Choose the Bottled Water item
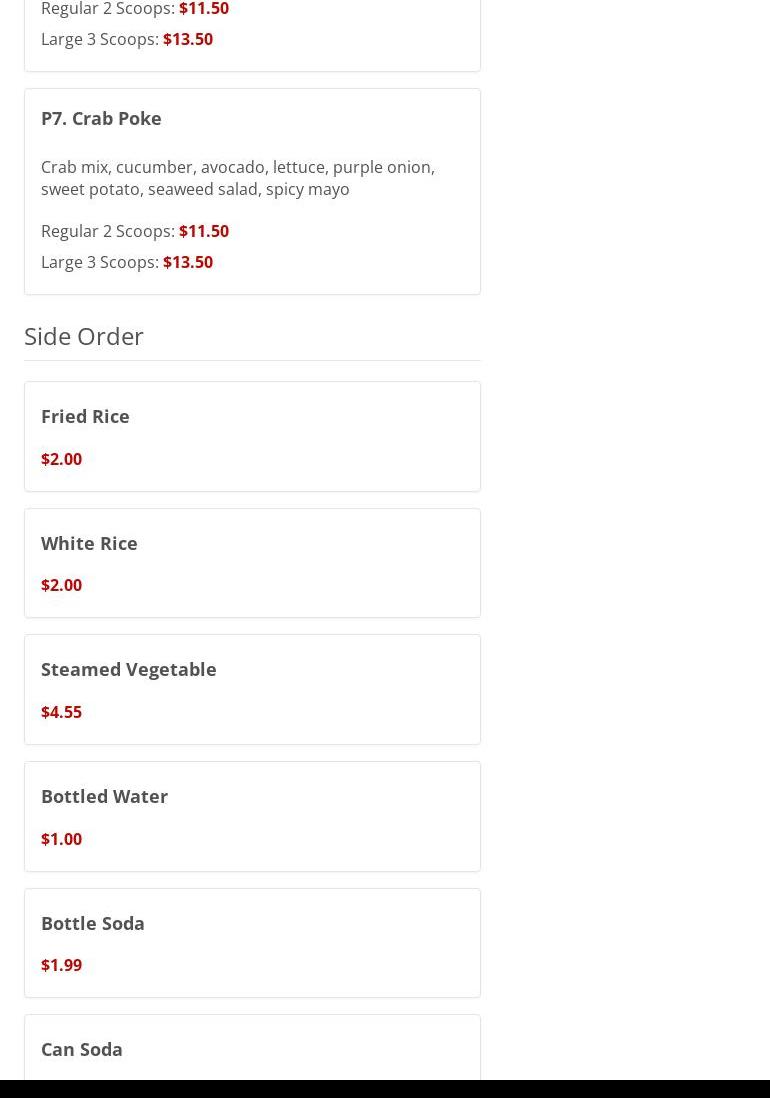Viewport: 770px width, 1098px height. pos(104,796)
